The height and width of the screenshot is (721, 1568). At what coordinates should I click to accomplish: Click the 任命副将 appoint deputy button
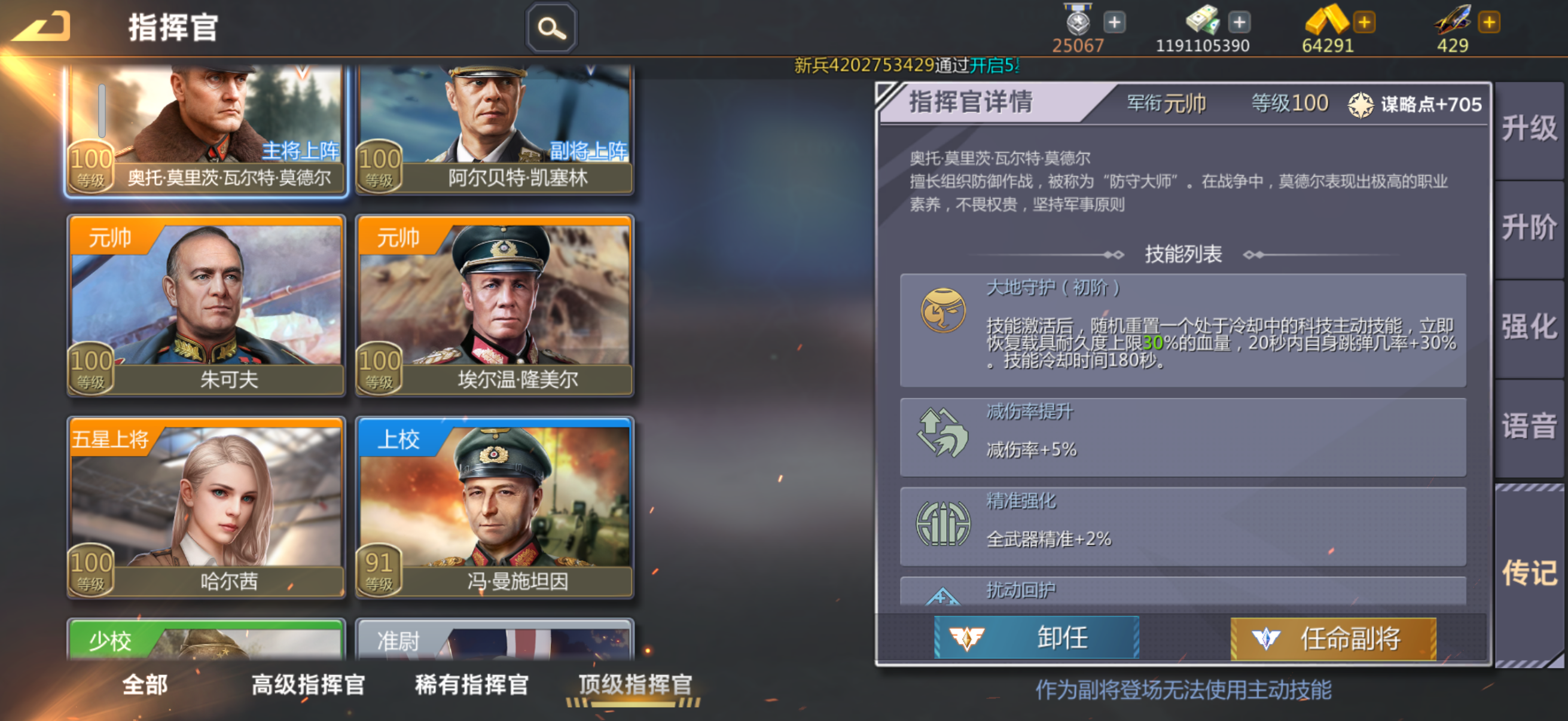point(1333,638)
